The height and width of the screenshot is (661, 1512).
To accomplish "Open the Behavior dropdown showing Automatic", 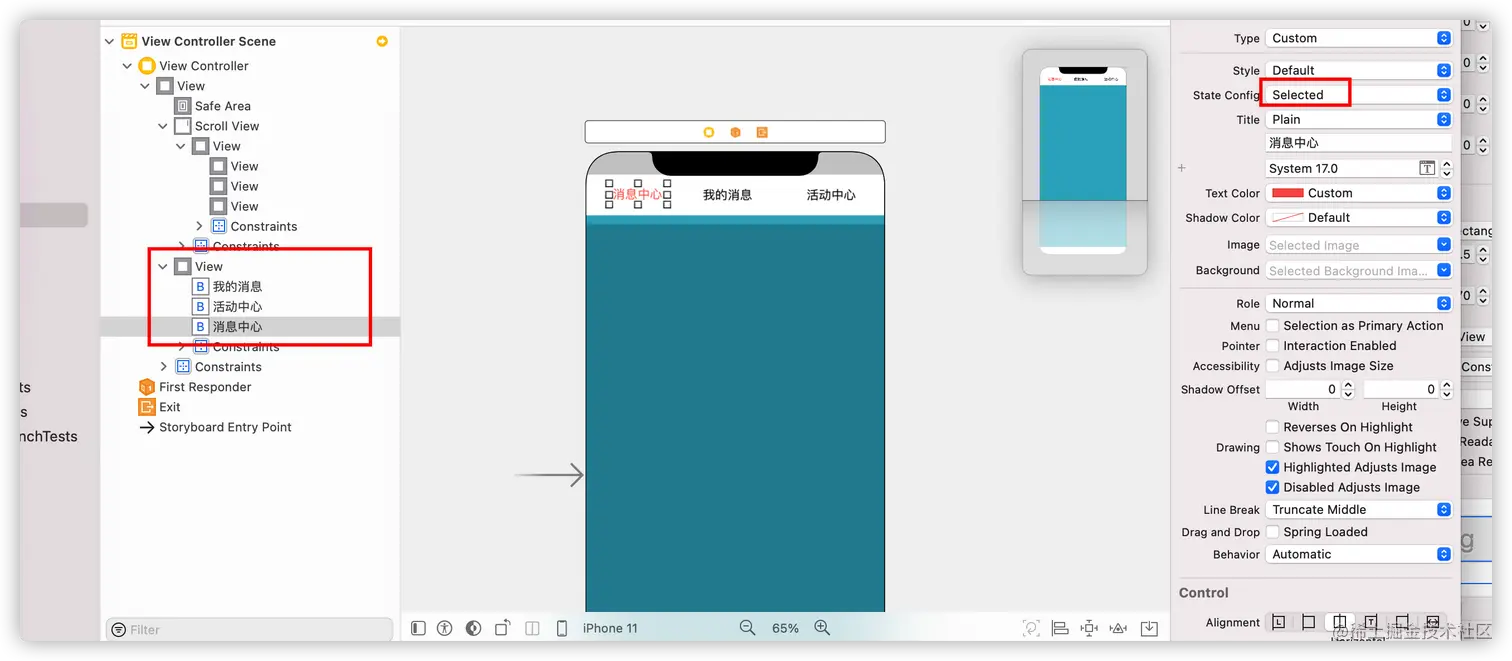I will [1358, 554].
